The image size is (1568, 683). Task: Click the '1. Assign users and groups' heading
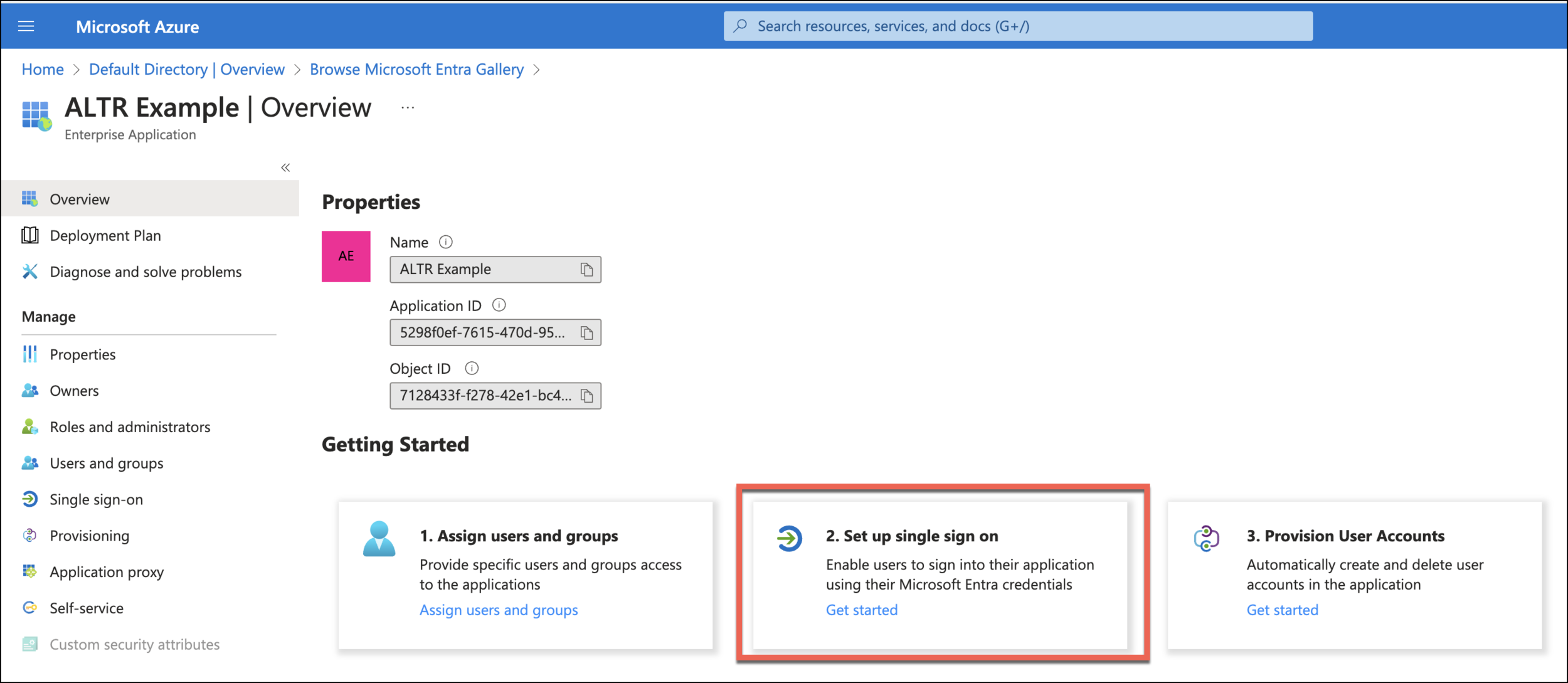[x=519, y=536]
